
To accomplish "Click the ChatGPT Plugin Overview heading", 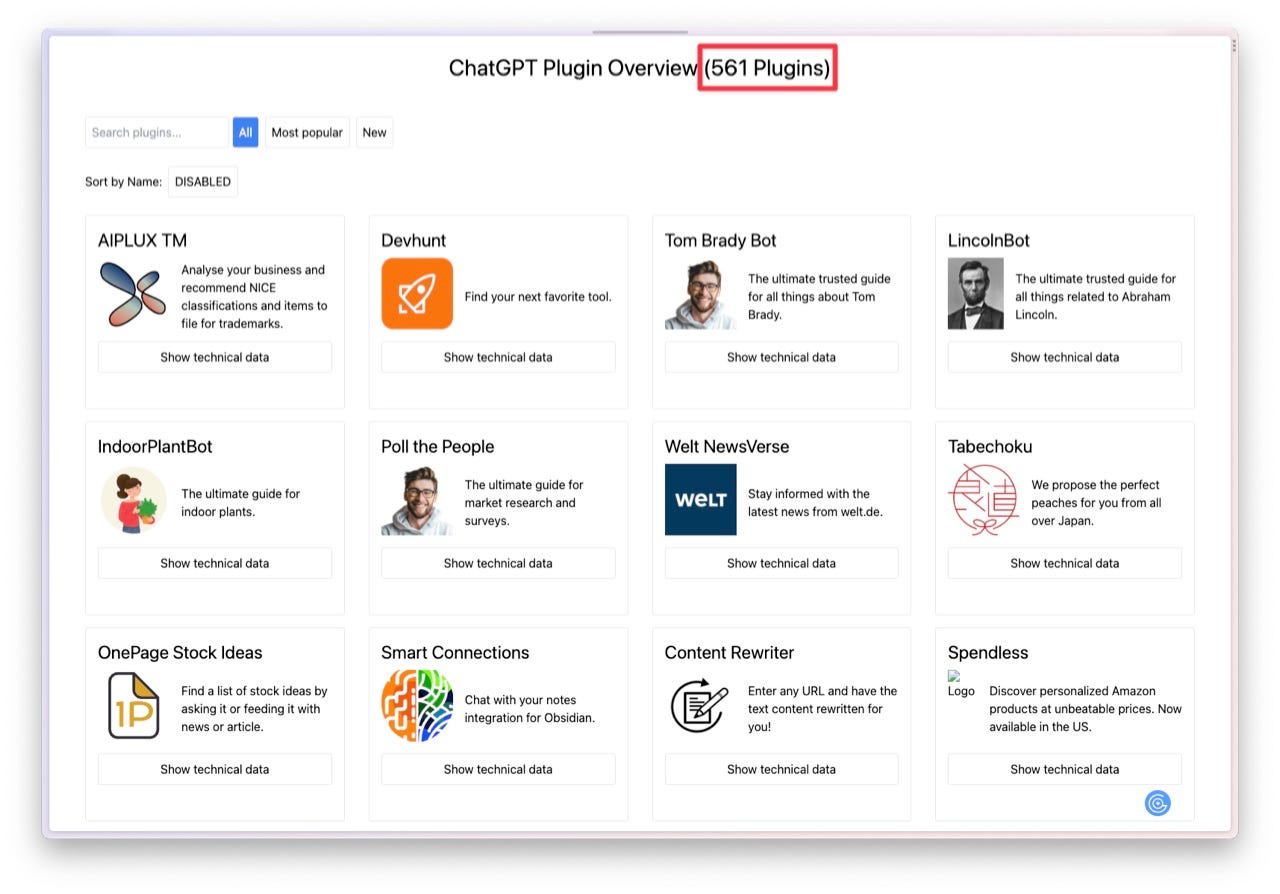I will click(x=573, y=68).
